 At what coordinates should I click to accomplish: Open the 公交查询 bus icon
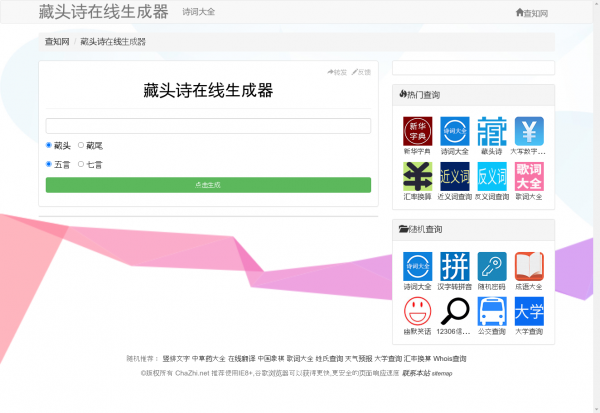tap(491, 311)
